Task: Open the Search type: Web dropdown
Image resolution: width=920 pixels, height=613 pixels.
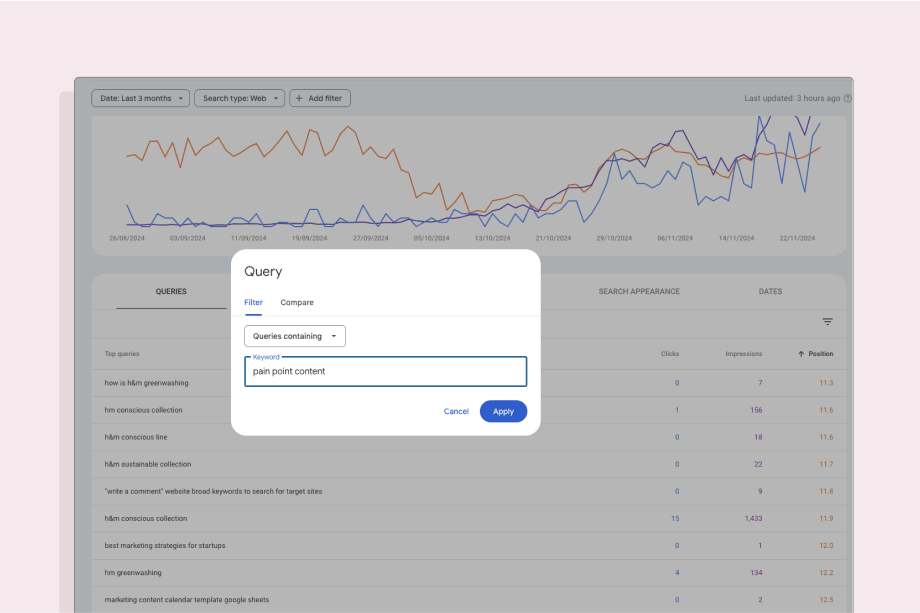Action: coord(238,98)
